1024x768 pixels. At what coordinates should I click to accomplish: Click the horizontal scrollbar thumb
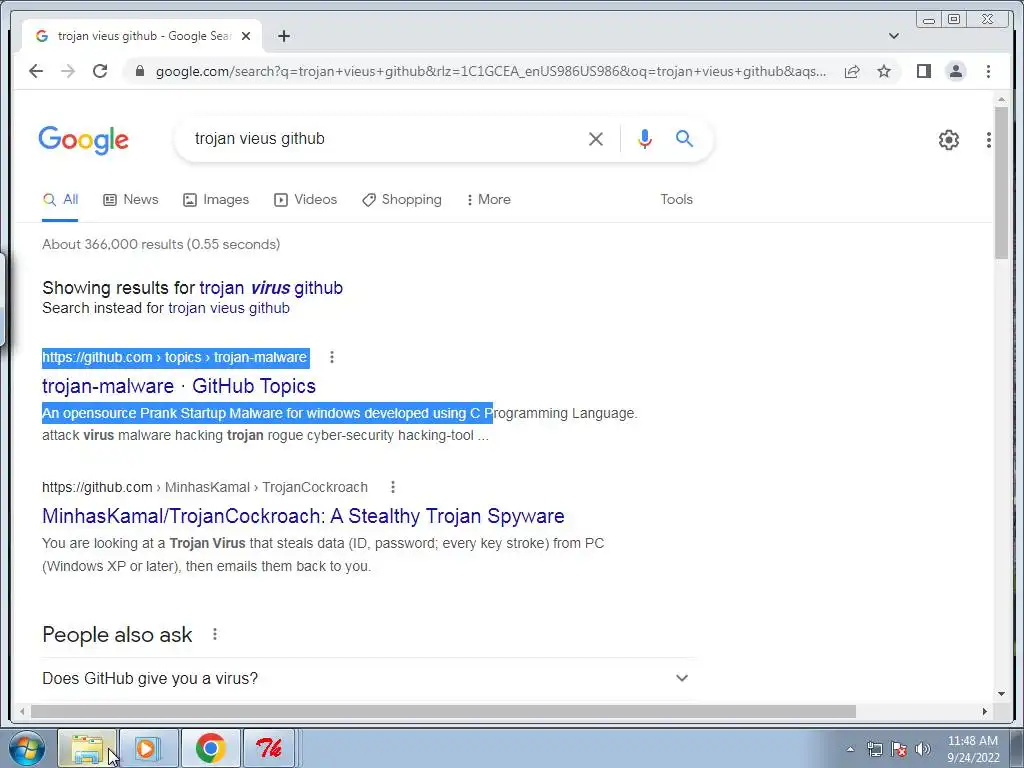click(x=443, y=711)
